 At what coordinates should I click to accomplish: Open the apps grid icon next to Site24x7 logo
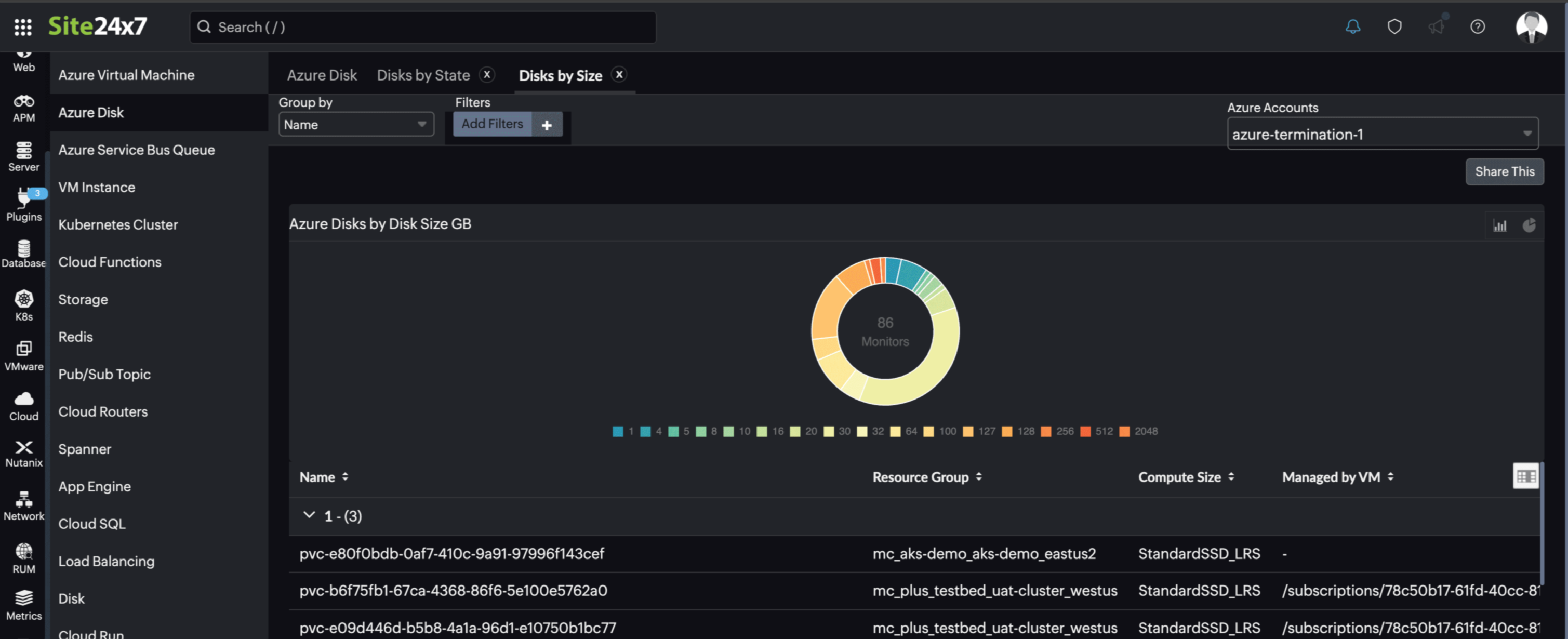pos(23,27)
